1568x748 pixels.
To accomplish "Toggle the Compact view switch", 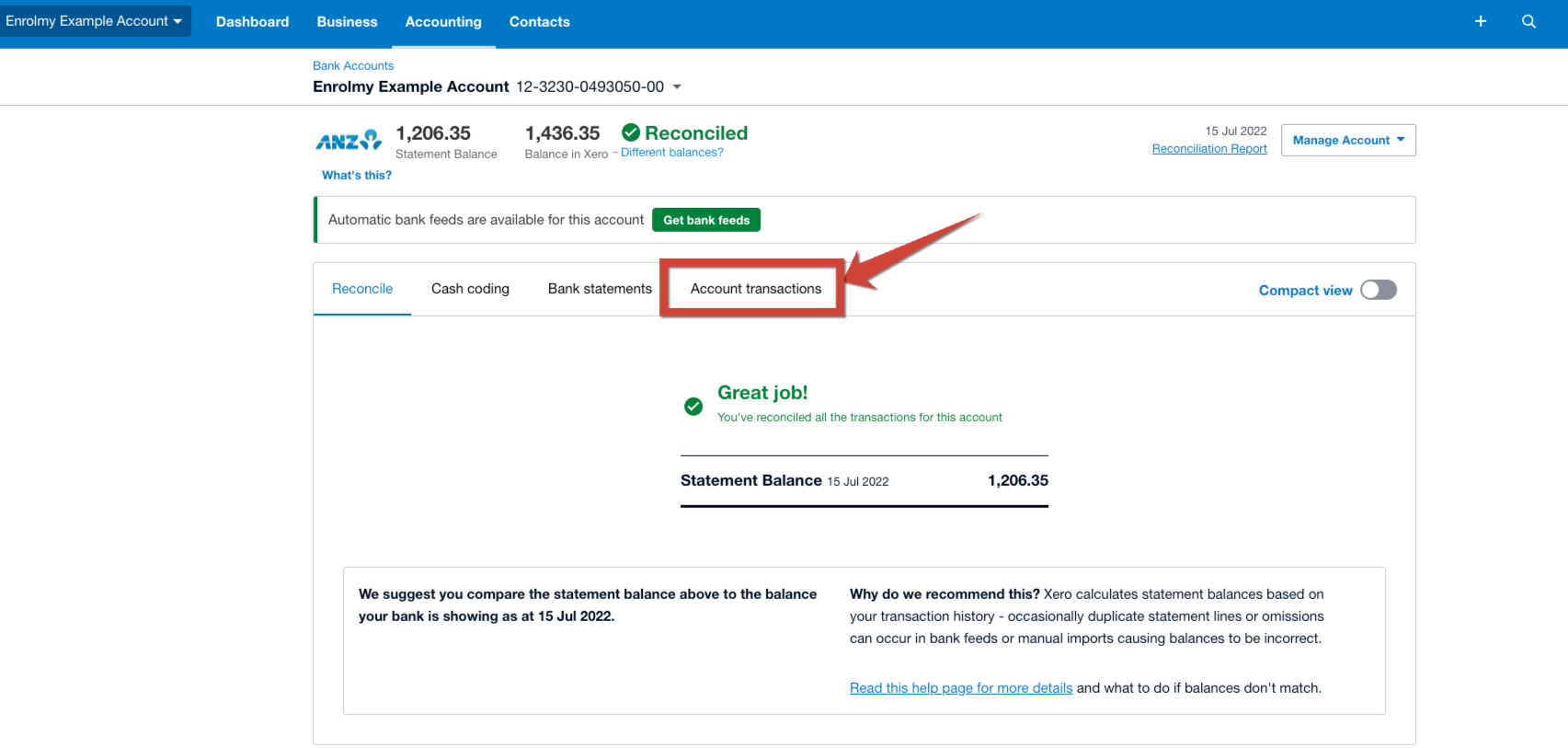I will [1379, 290].
